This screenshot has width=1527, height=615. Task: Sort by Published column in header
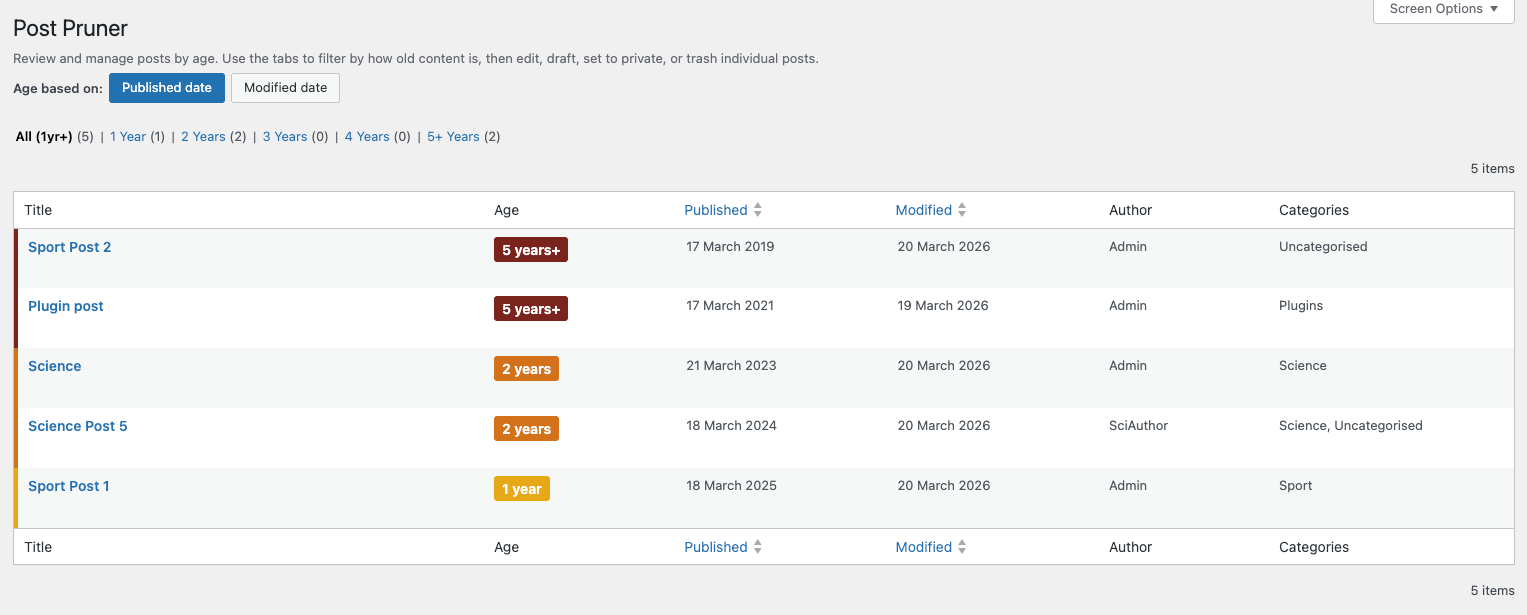715,210
